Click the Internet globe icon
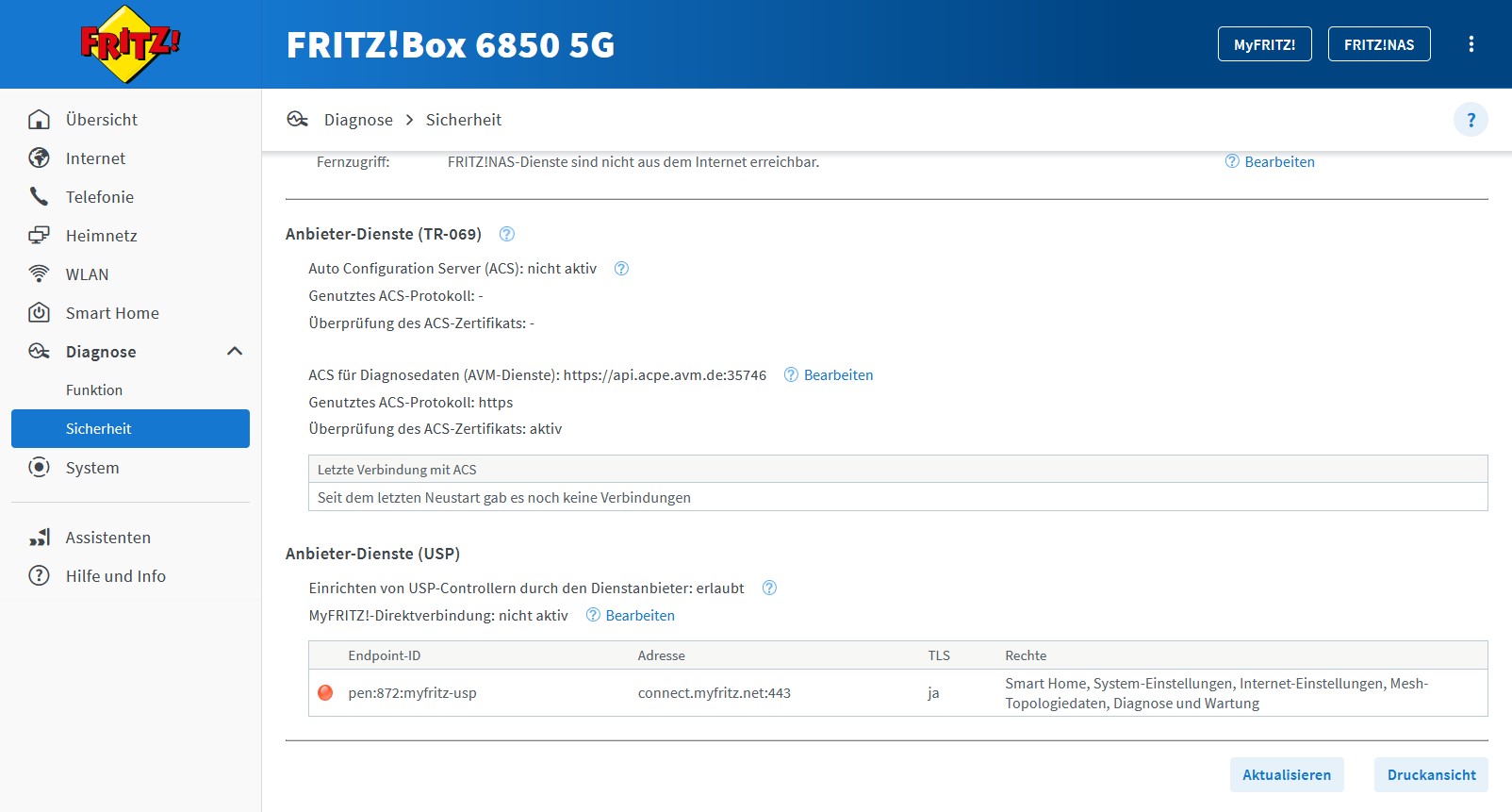1512x812 pixels. [39, 158]
